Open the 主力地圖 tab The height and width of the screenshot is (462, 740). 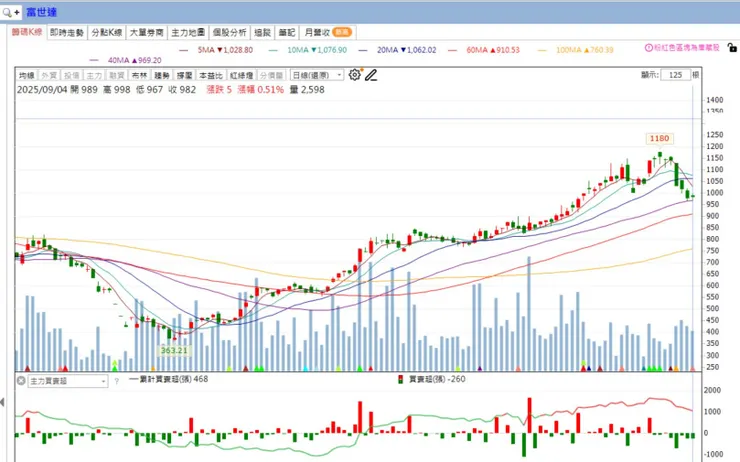point(188,33)
